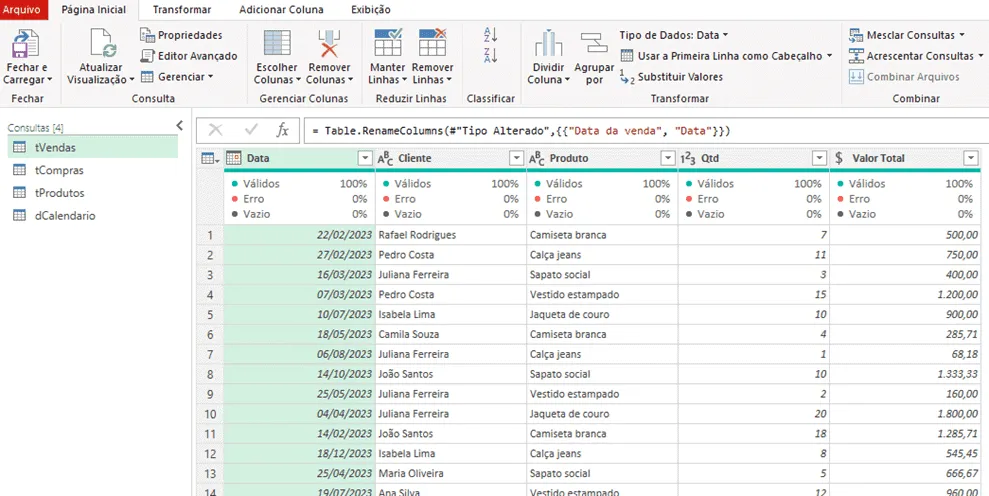Image resolution: width=989 pixels, height=496 pixels.
Task: Click the Remover Linhas icon
Action: pyautogui.click(x=433, y=42)
